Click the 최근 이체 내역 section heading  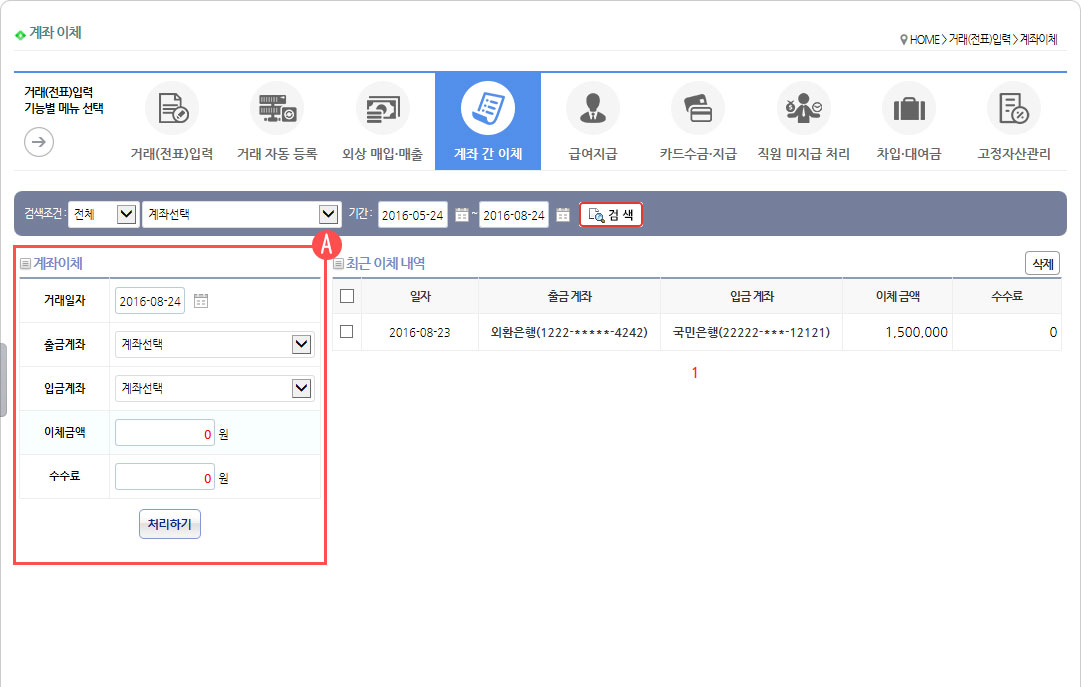click(x=385, y=263)
